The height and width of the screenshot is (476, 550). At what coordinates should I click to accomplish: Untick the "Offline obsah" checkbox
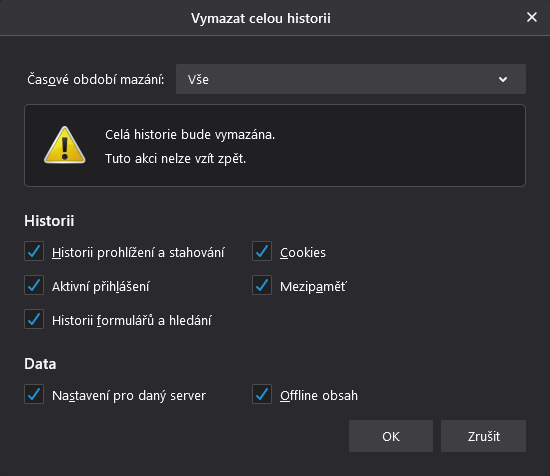pos(262,394)
